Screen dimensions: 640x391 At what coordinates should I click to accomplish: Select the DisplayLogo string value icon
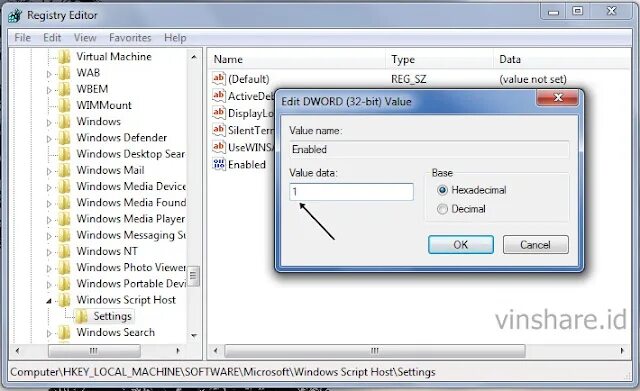click(x=219, y=113)
